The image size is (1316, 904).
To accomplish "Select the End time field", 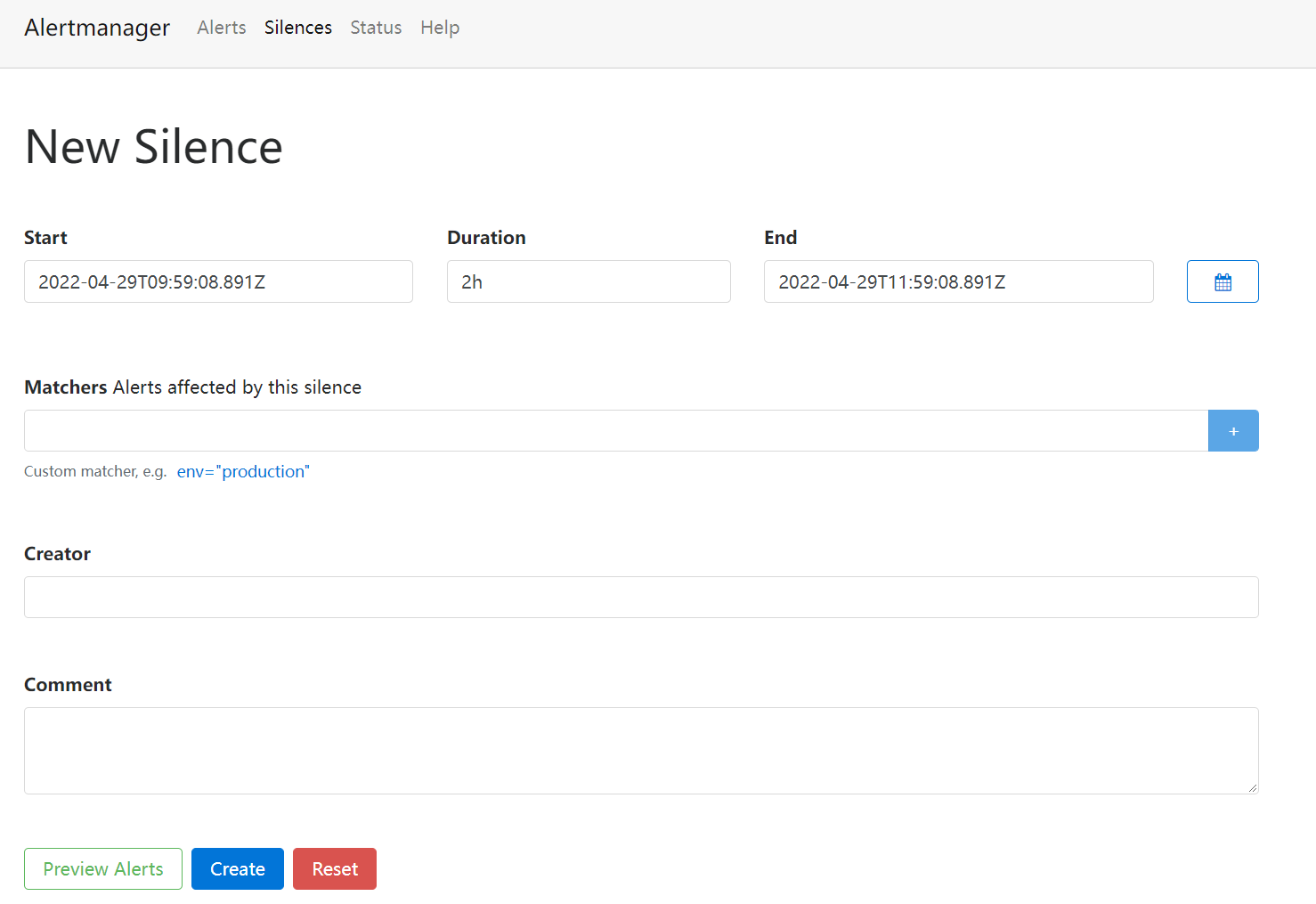I will point(958,281).
